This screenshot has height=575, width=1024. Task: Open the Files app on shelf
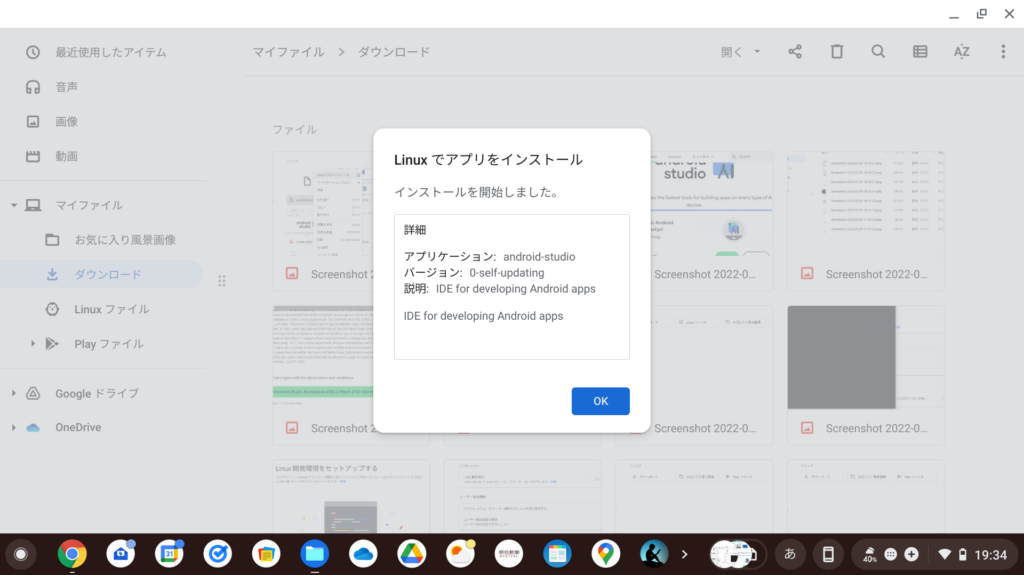click(x=314, y=554)
